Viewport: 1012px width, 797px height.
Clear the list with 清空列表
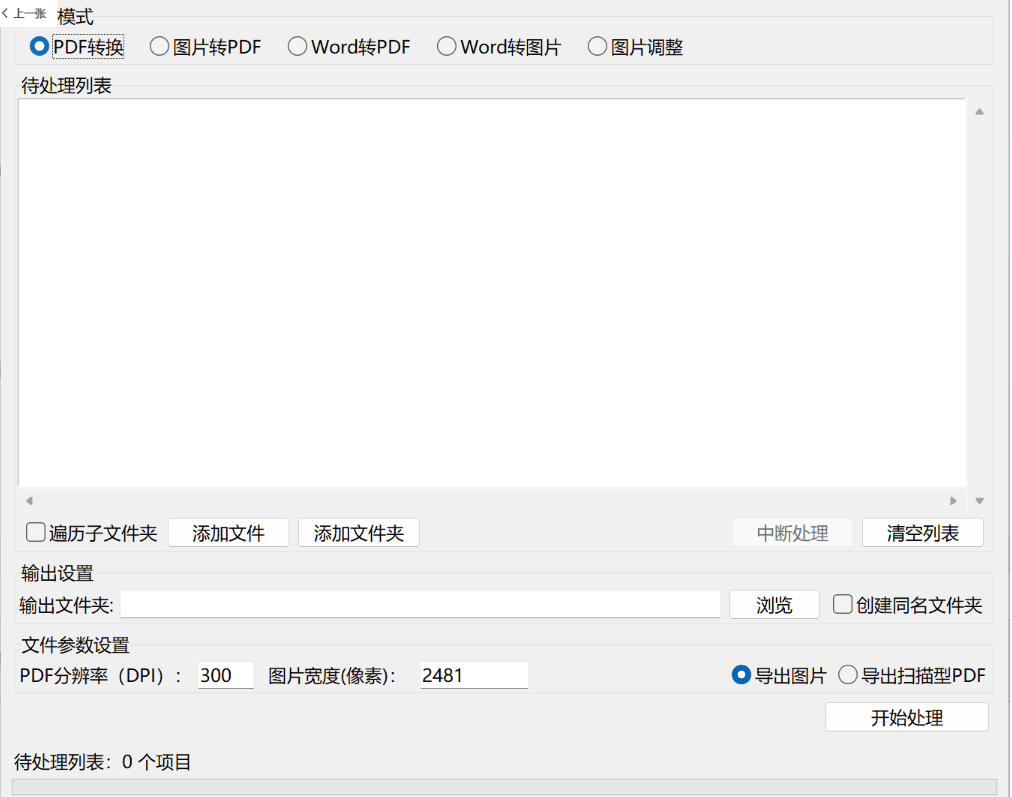[x=922, y=532]
